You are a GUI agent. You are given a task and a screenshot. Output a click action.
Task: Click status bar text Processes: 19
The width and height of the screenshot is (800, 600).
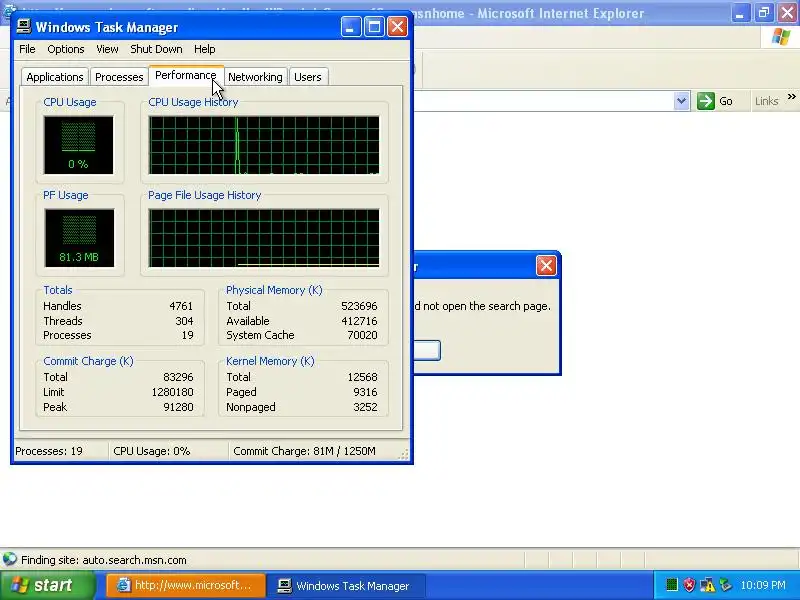pos(49,451)
